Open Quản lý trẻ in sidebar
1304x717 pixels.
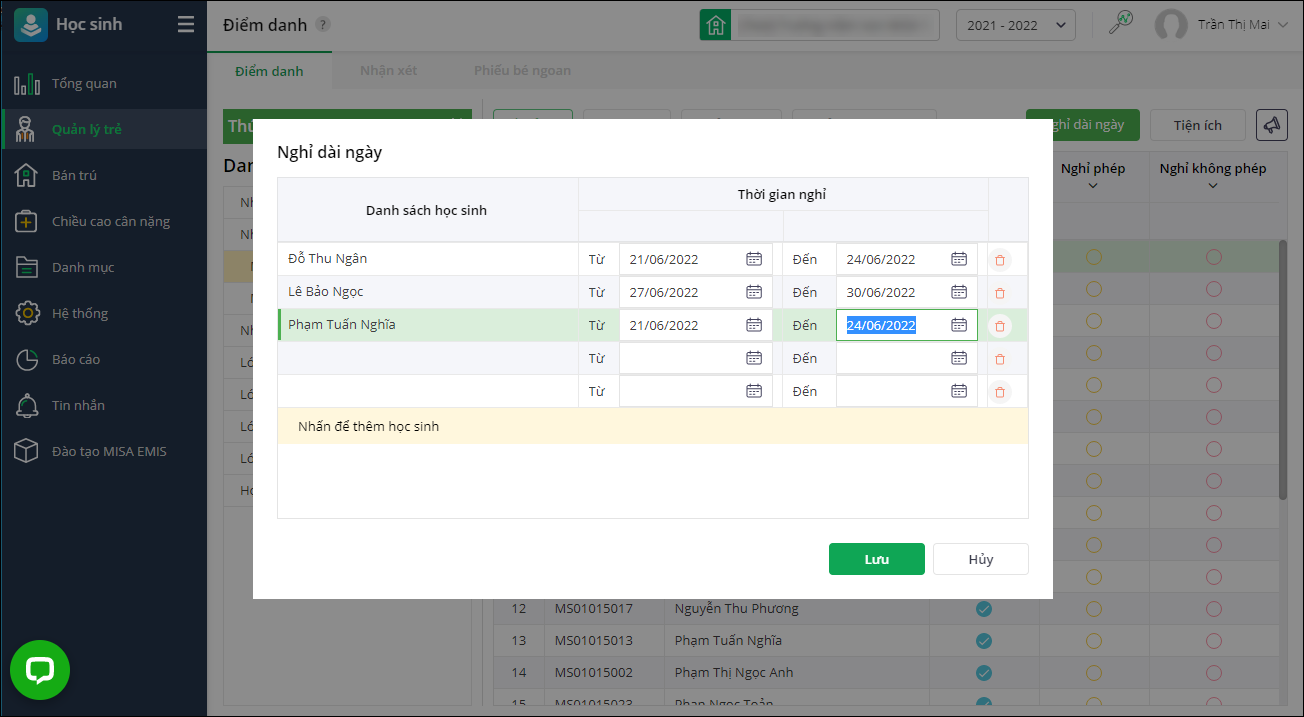coord(104,129)
